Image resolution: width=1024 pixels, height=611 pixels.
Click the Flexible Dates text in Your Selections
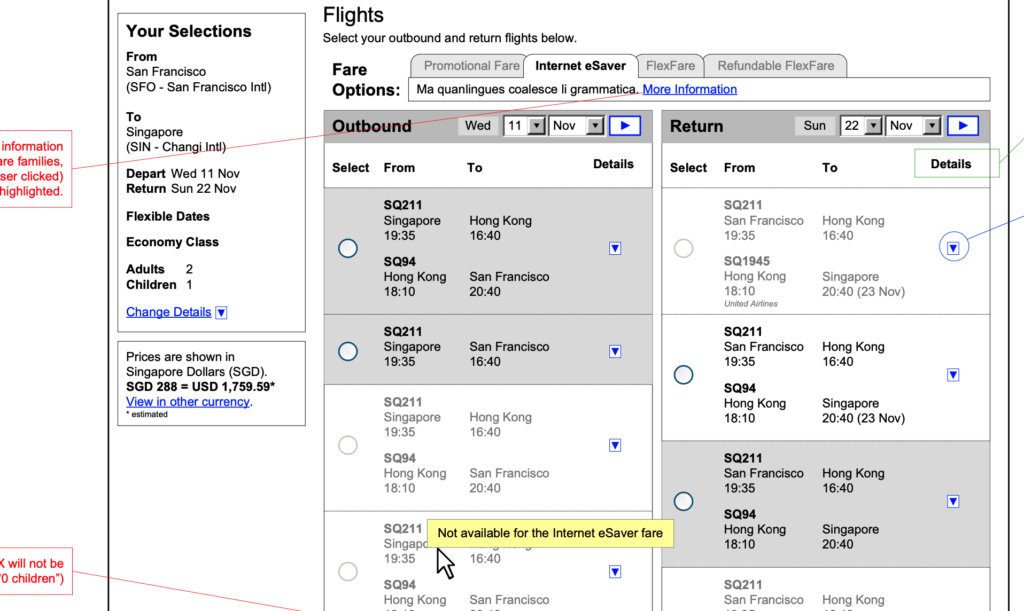(168, 216)
